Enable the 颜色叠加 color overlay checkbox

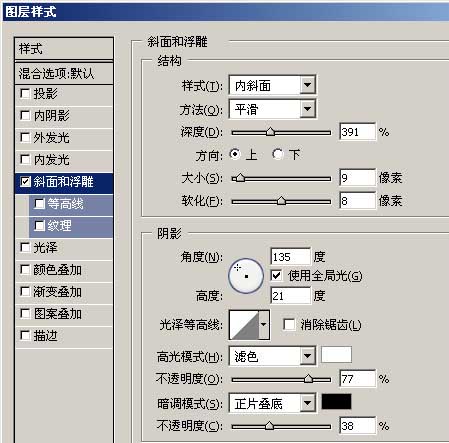click(25, 270)
